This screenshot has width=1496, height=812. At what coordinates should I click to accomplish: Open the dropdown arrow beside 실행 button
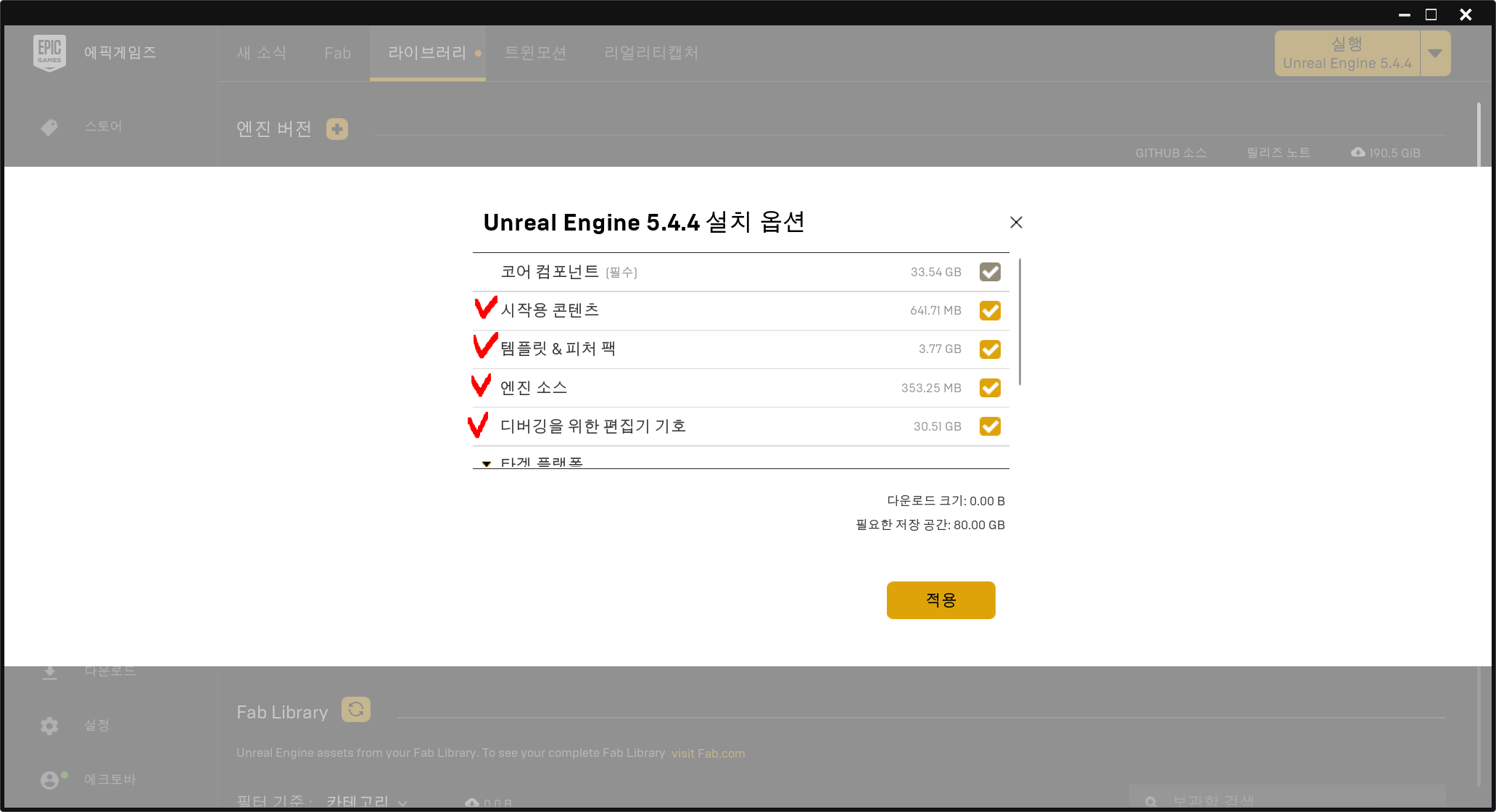1435,53
